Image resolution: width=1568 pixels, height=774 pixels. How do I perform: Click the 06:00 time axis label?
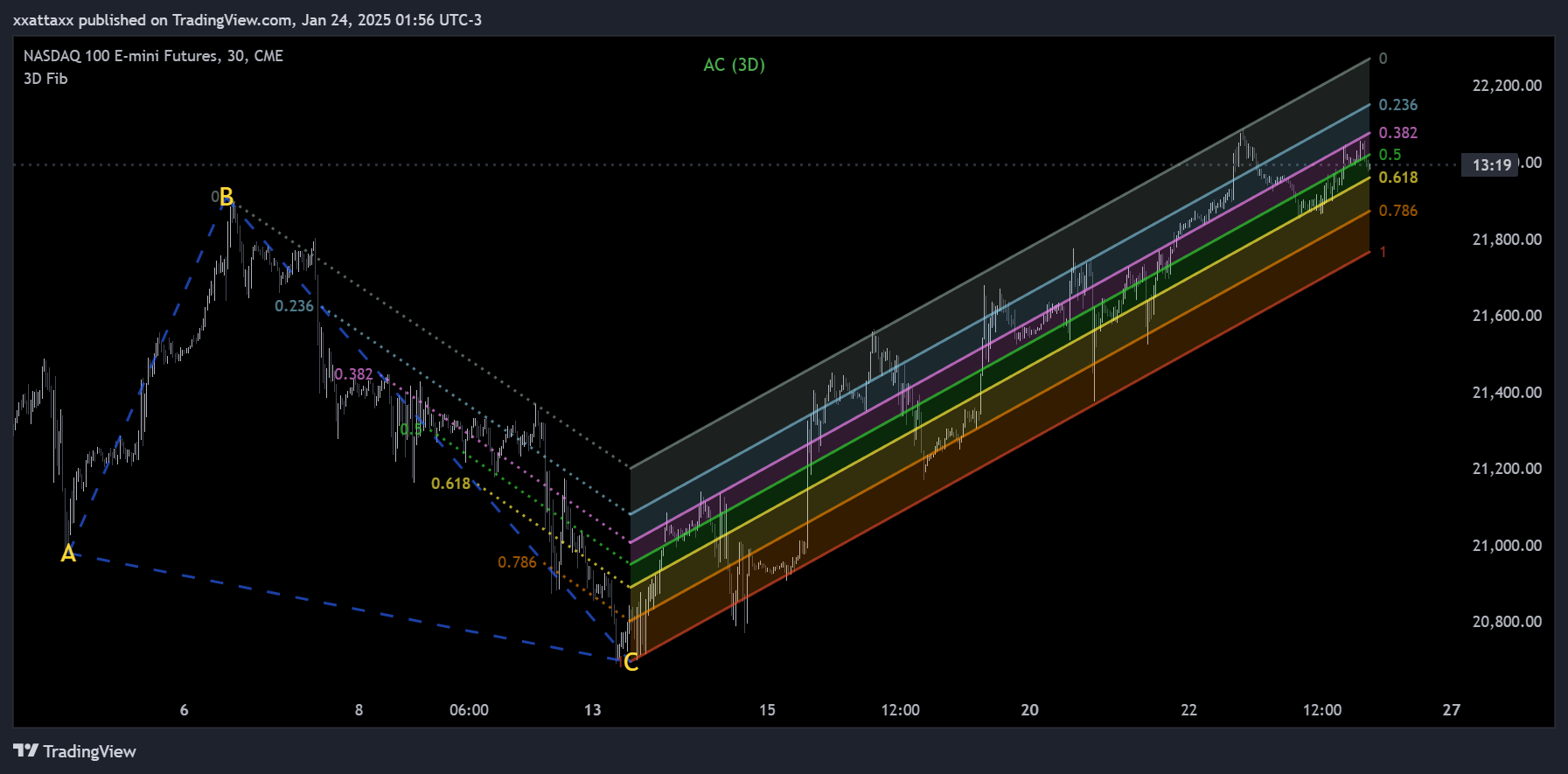click(469, 710)
